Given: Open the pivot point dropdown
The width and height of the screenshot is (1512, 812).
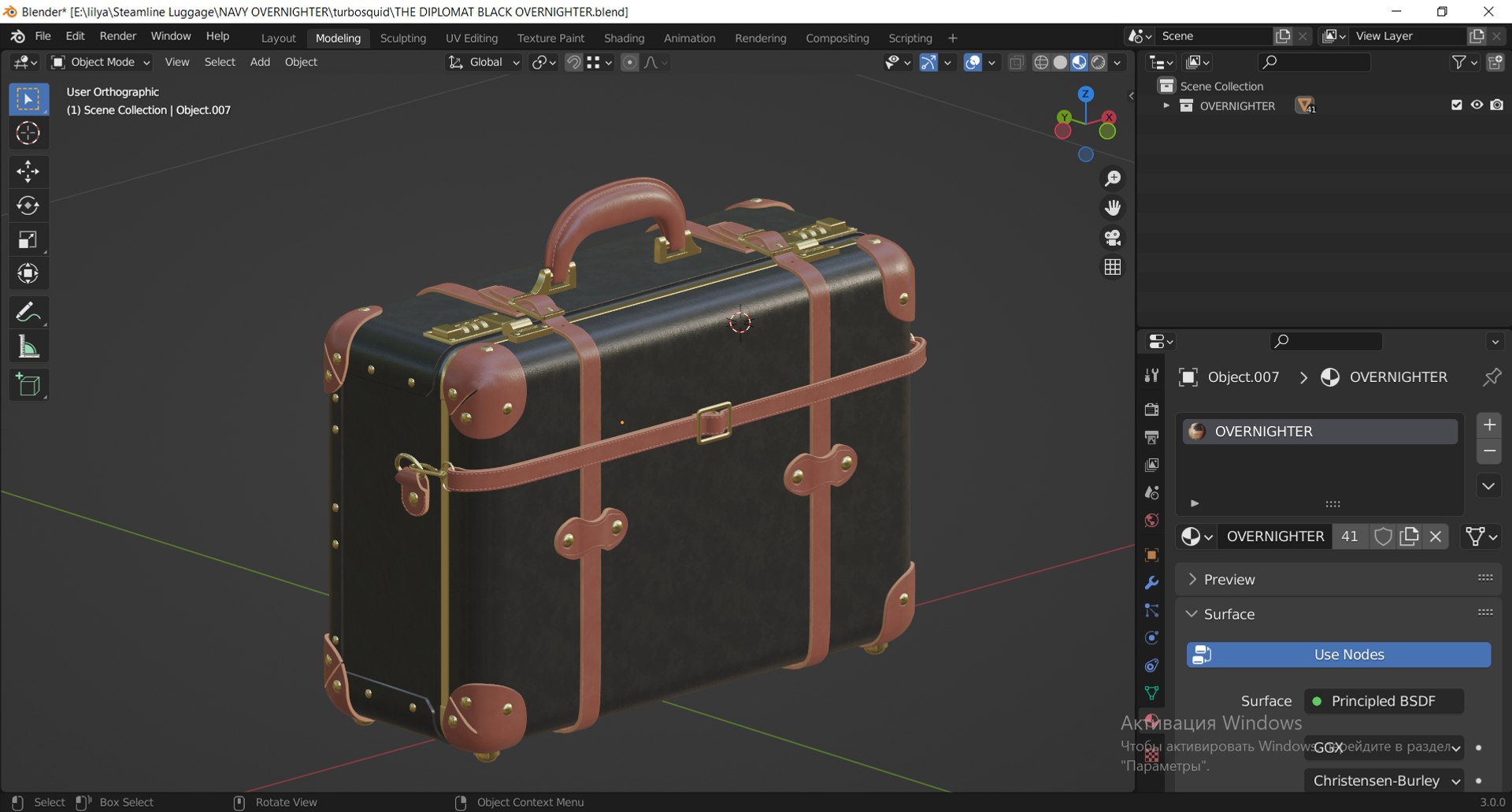Looking at the screenshot, I should [x=543, y=62].
